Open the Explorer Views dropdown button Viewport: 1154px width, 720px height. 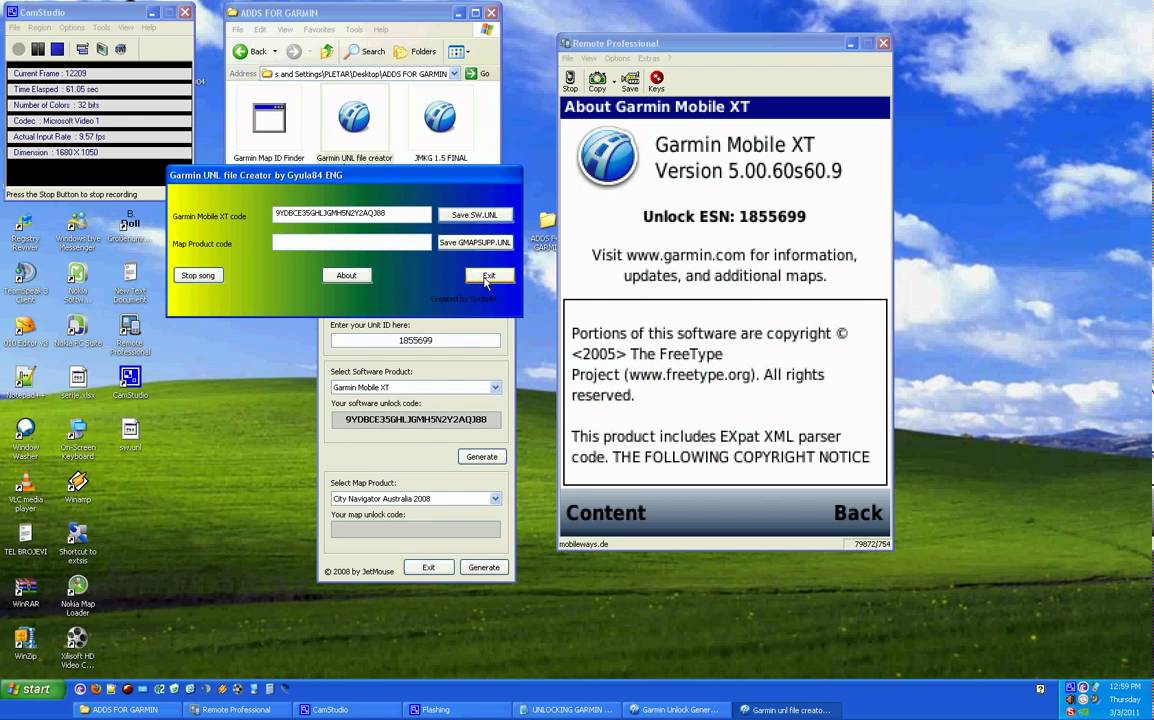tap(459, 52)
